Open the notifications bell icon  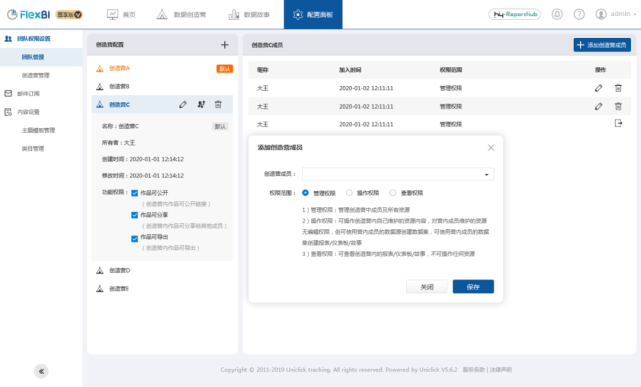(x=557, y=14)
